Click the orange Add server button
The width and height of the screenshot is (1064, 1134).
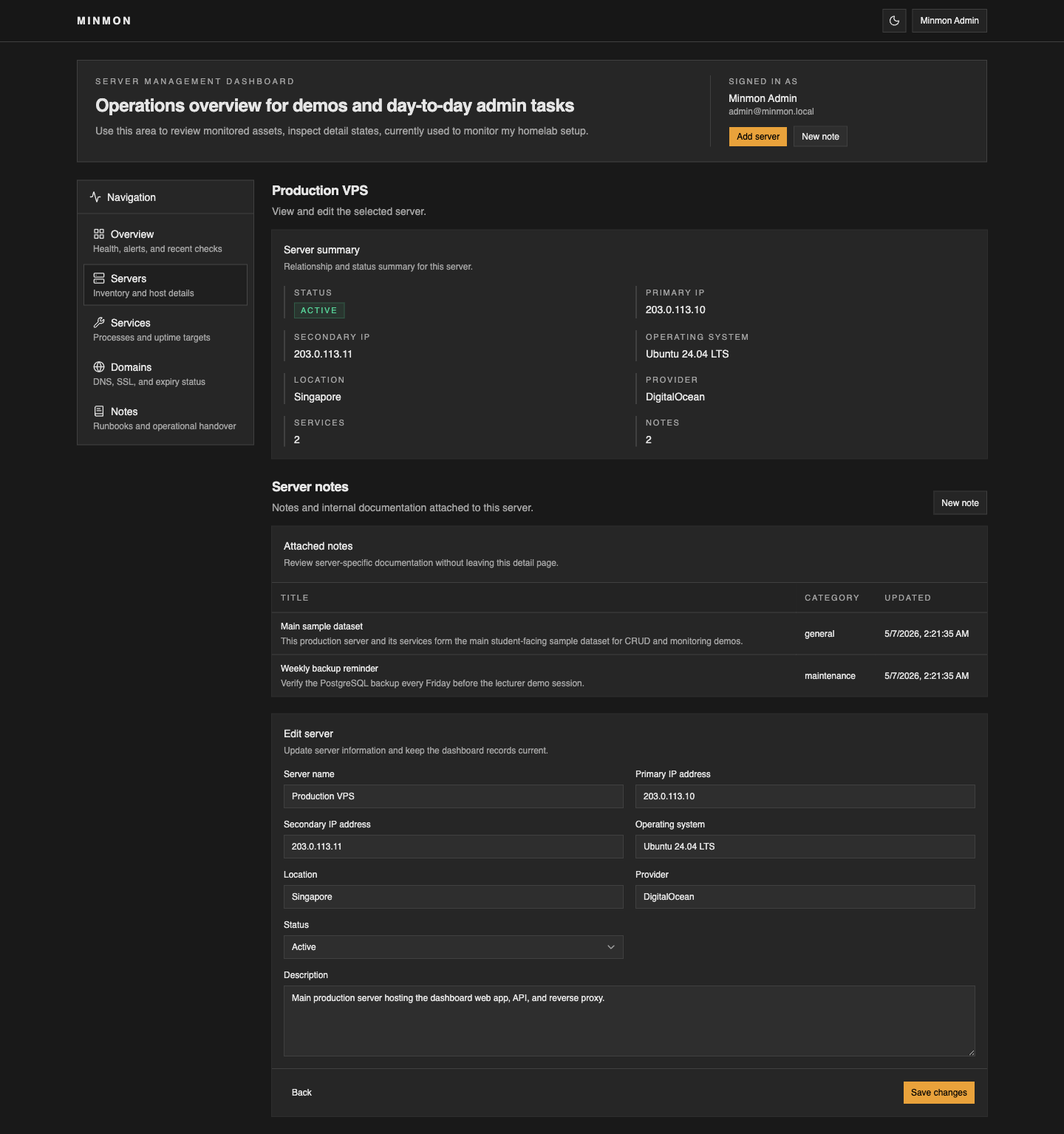pos(758,137)
